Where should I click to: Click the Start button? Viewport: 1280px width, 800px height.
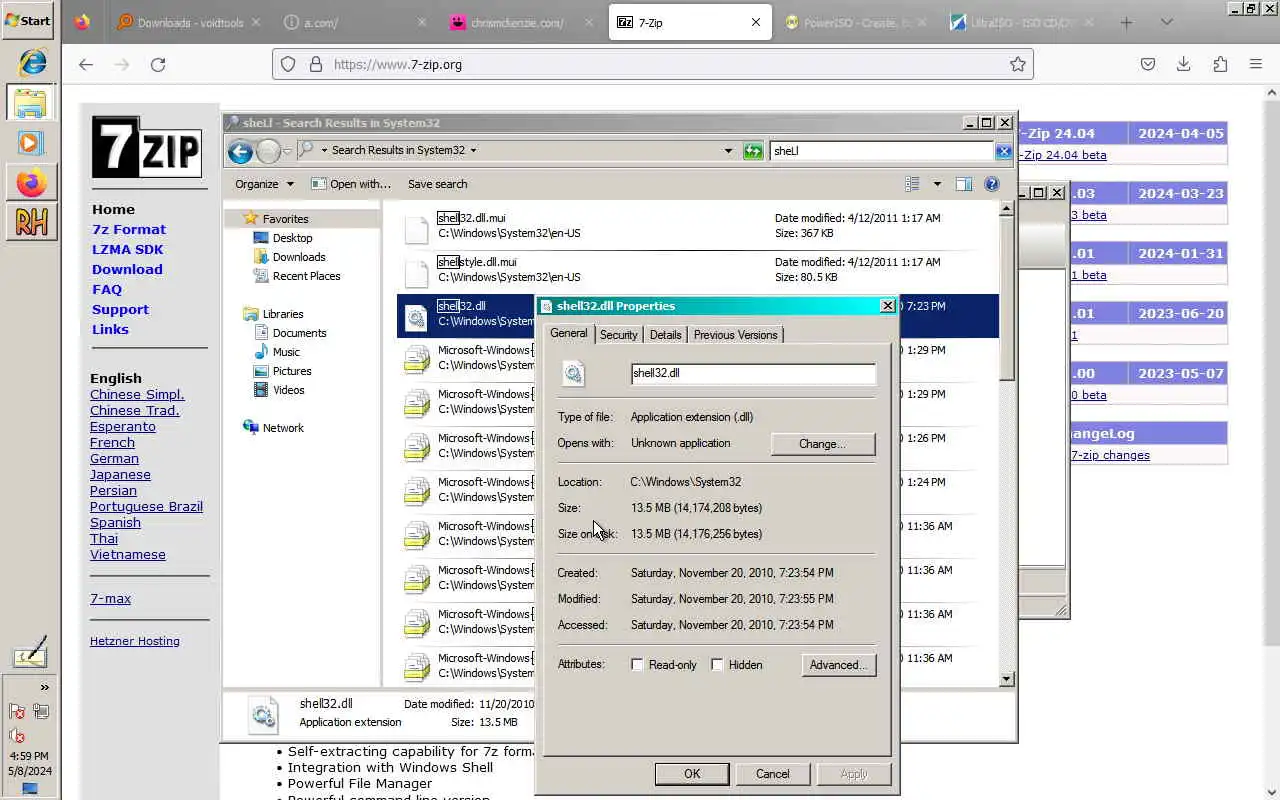click(28, 20)
